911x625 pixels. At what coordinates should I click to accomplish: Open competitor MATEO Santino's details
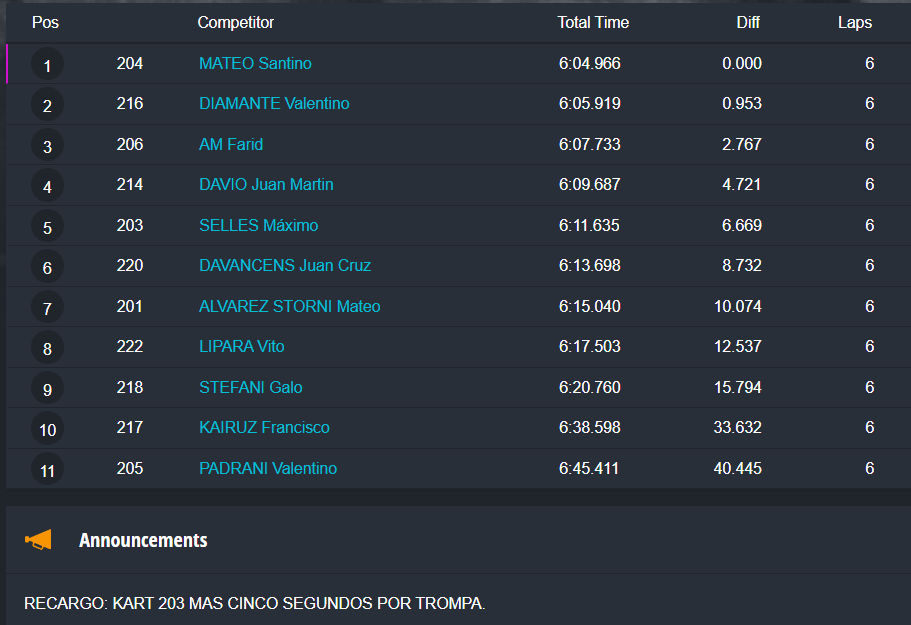(255, 64)
